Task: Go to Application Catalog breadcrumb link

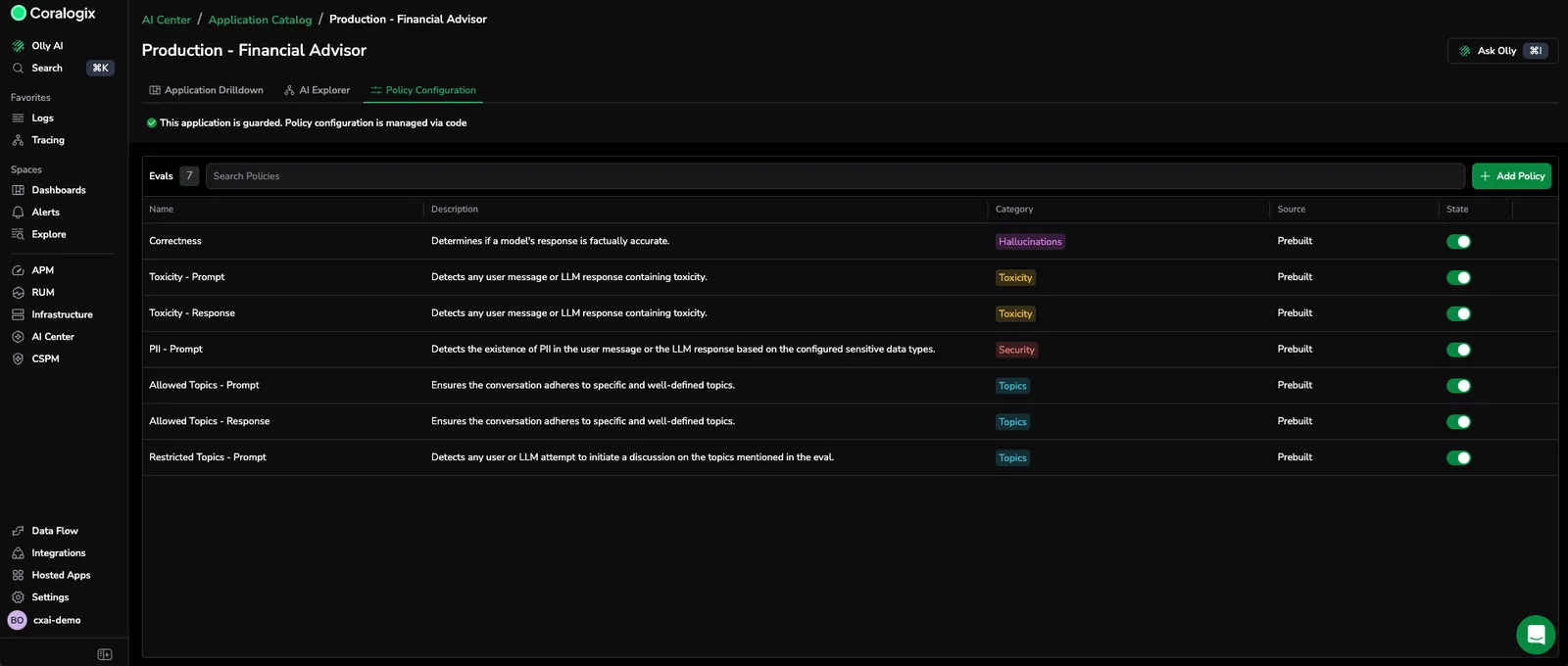Action: click(x=260, y=20)
